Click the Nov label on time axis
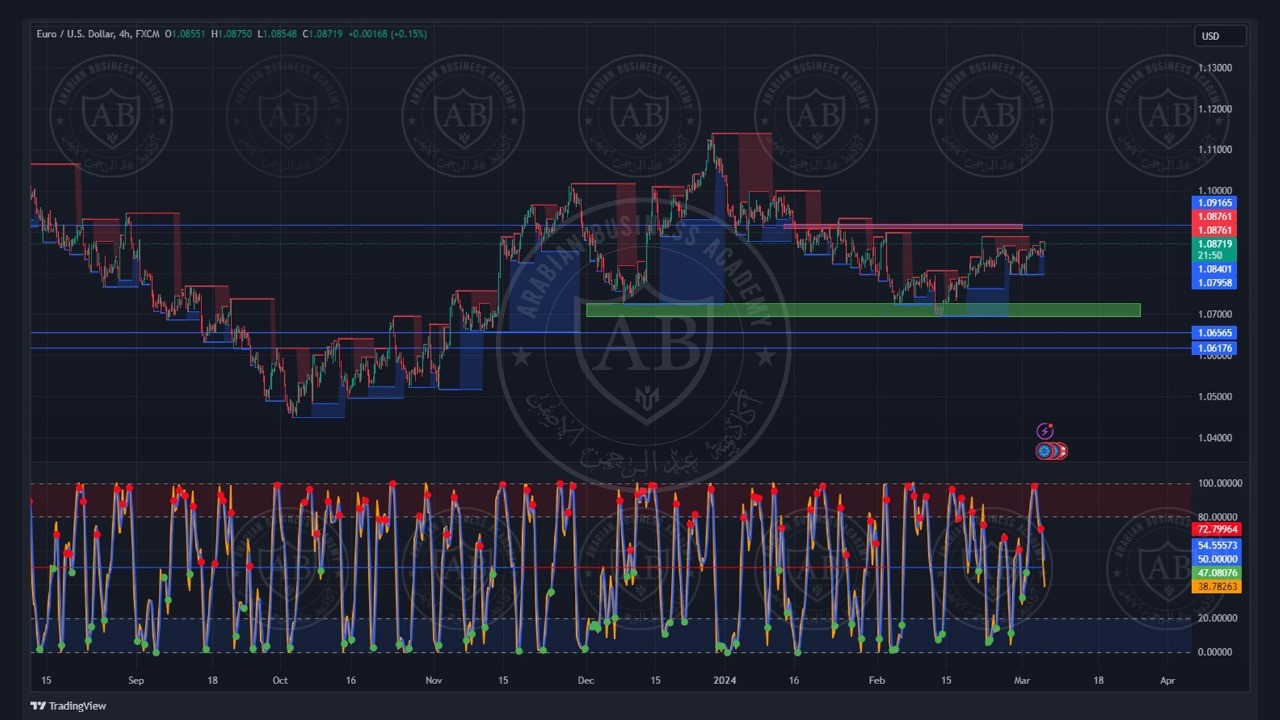Viewport: 1280px width, 720px height. click(x=434, y=680)
